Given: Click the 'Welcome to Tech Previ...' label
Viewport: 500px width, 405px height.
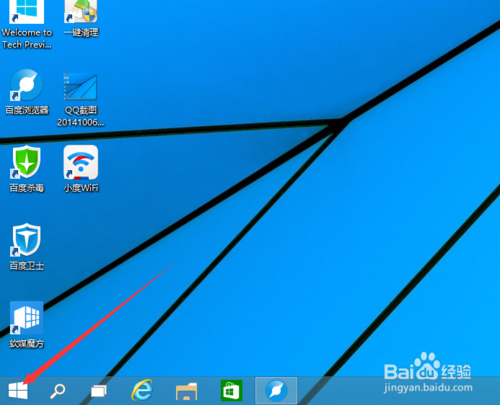Looking at the screenshot, I should (x=27, y=39).
